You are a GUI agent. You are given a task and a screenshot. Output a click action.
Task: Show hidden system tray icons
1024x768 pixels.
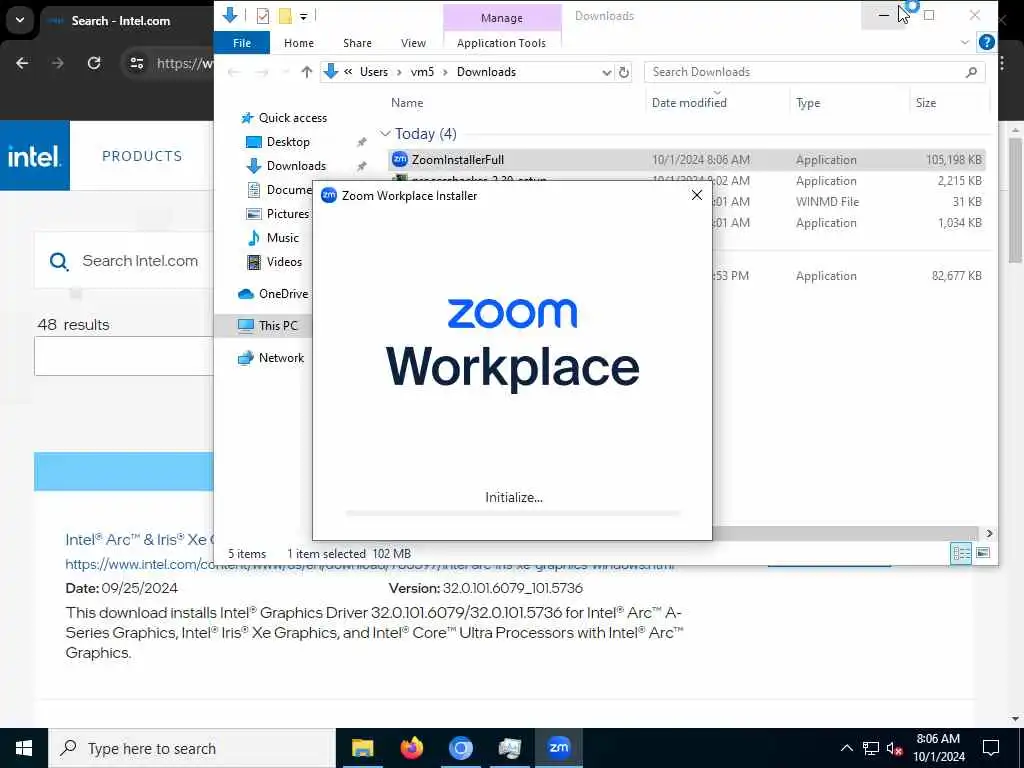[x=846, y=748]
